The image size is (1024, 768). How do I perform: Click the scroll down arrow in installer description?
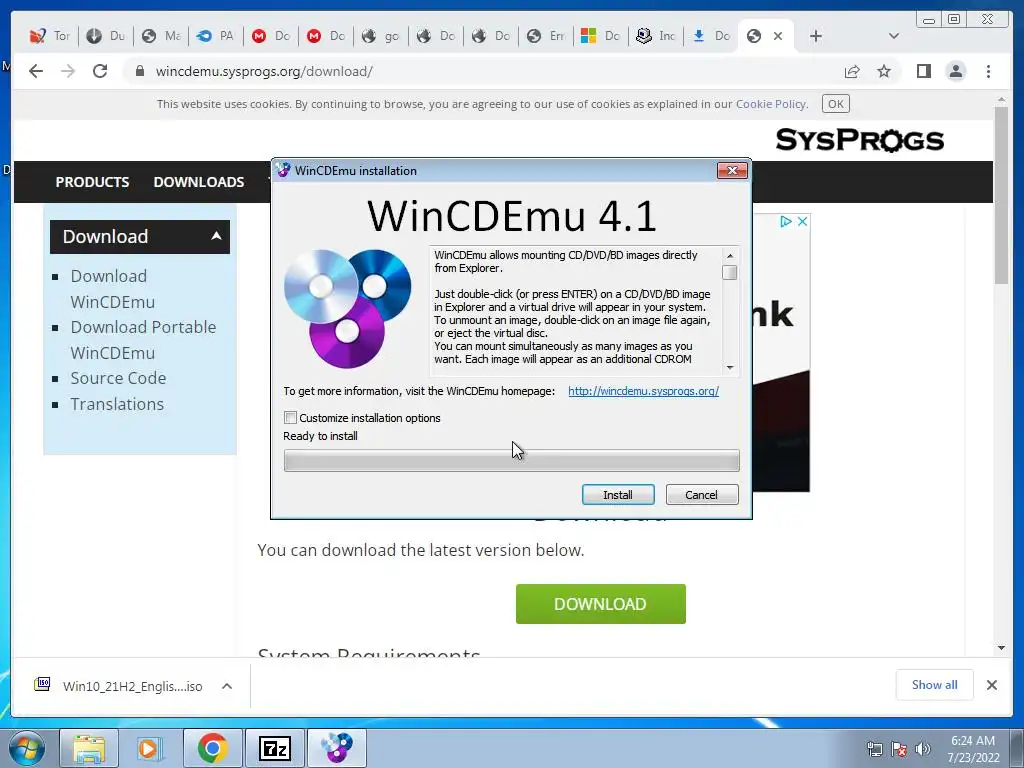pyautogui.click(x=730, y=368)
